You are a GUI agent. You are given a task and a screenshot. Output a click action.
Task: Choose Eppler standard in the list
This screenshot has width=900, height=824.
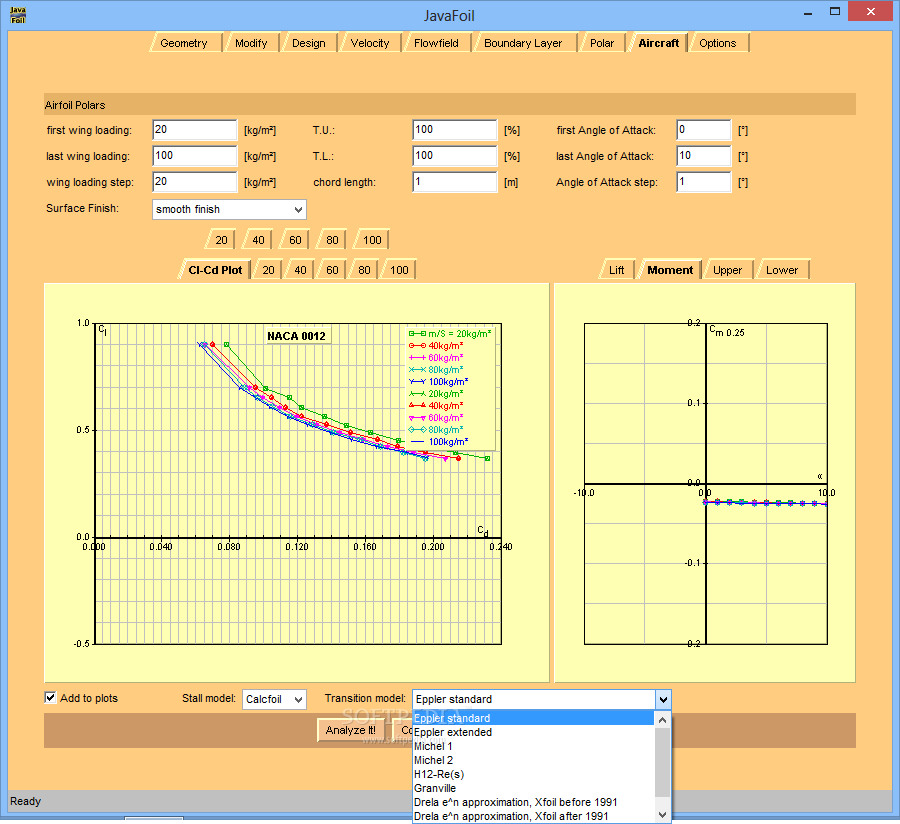(x=533, y=718)
